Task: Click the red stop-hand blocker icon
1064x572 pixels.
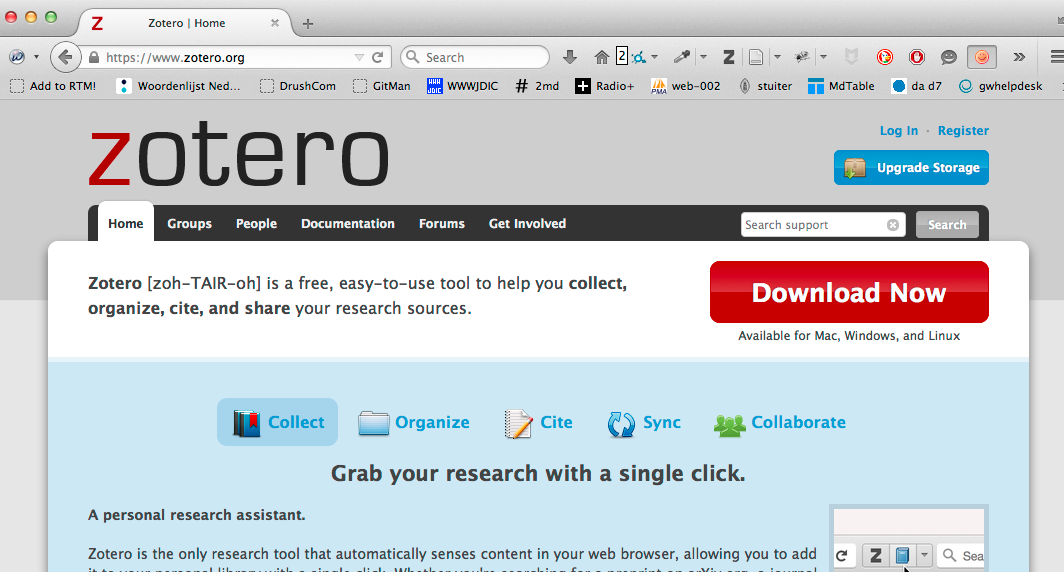Action: [917, 57]
